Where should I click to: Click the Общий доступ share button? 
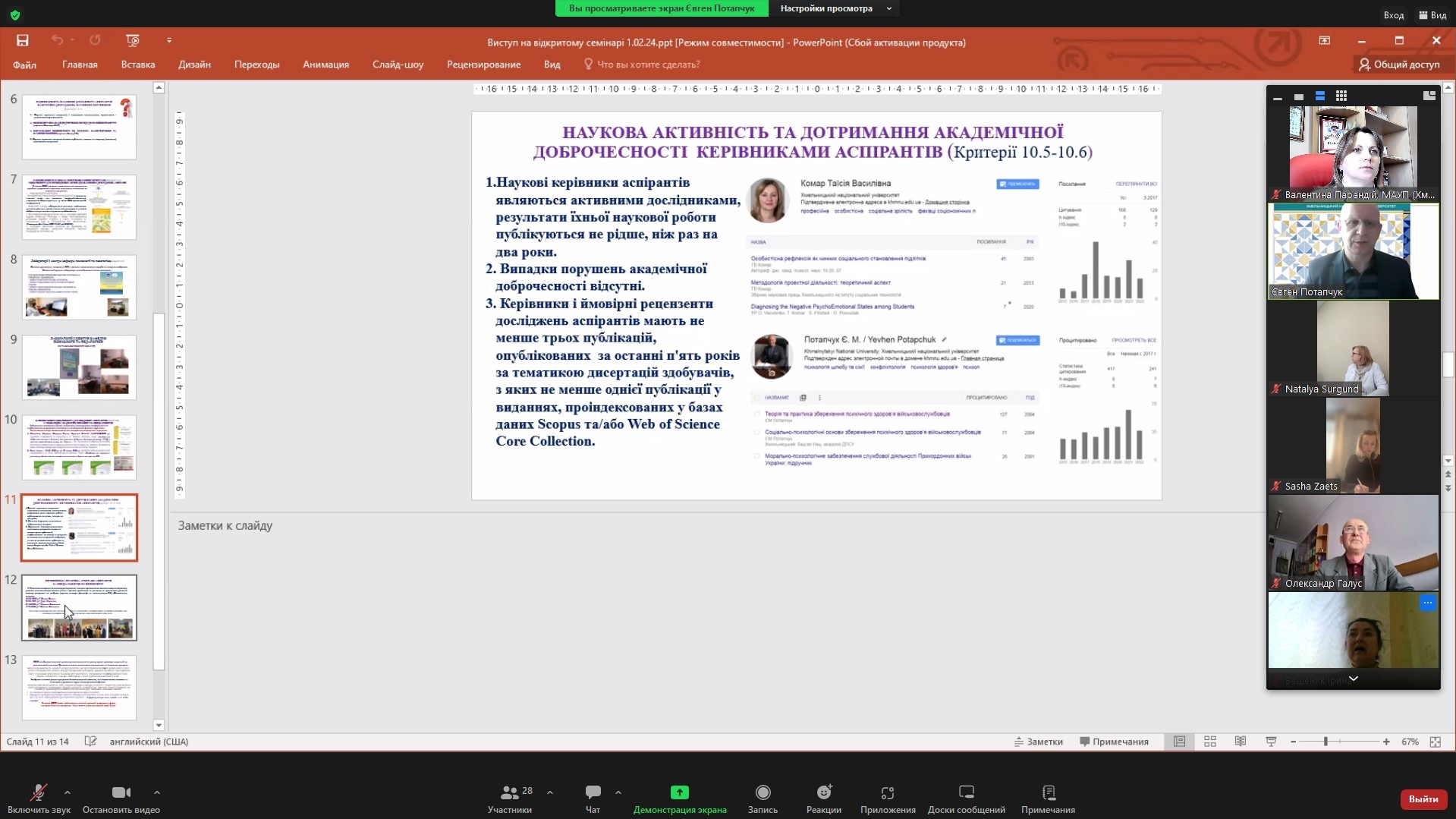[1399, 65]
